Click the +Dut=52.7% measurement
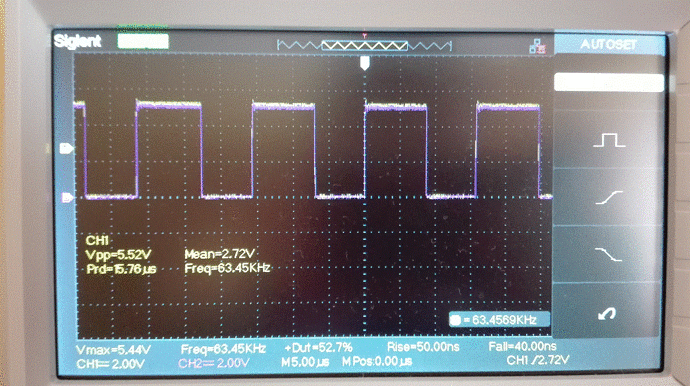This screenshot has width=690, height=386. pos(318,348)
